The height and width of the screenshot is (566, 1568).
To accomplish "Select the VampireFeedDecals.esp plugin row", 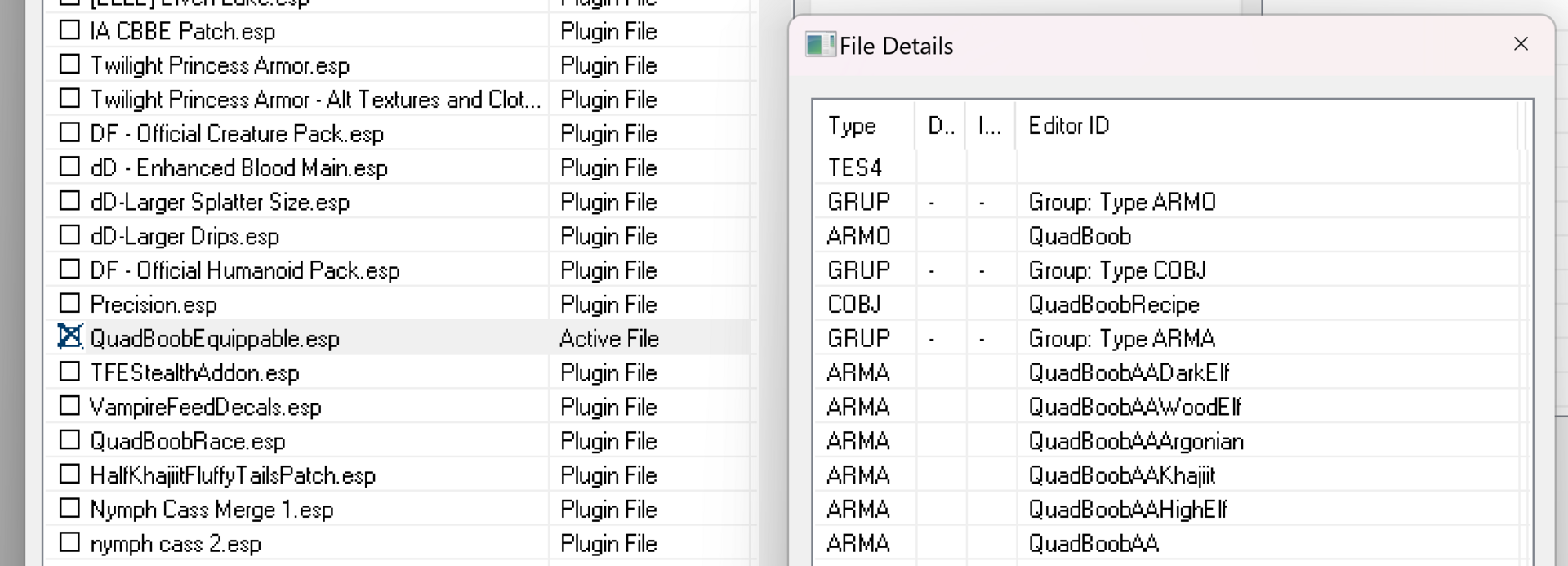I will tap(206, 407).
